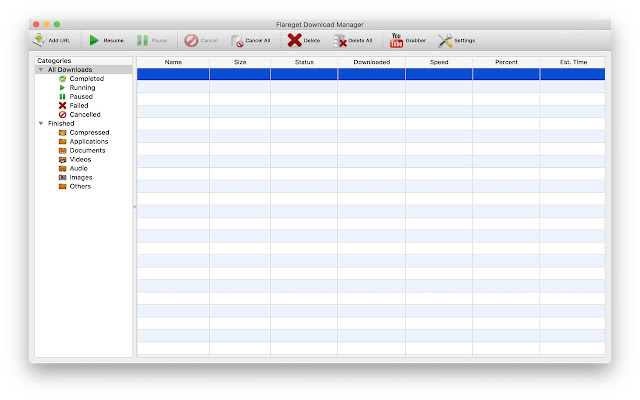Viewport: 640px width, 400px height.
Task: Sort by the Percent column header
Action: [x=506, y=62]
